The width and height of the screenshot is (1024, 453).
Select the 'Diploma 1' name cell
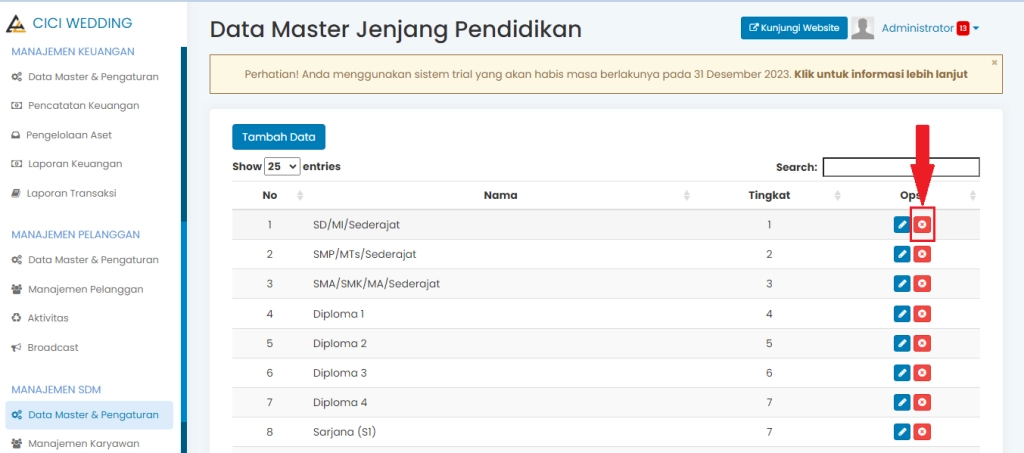338,314
